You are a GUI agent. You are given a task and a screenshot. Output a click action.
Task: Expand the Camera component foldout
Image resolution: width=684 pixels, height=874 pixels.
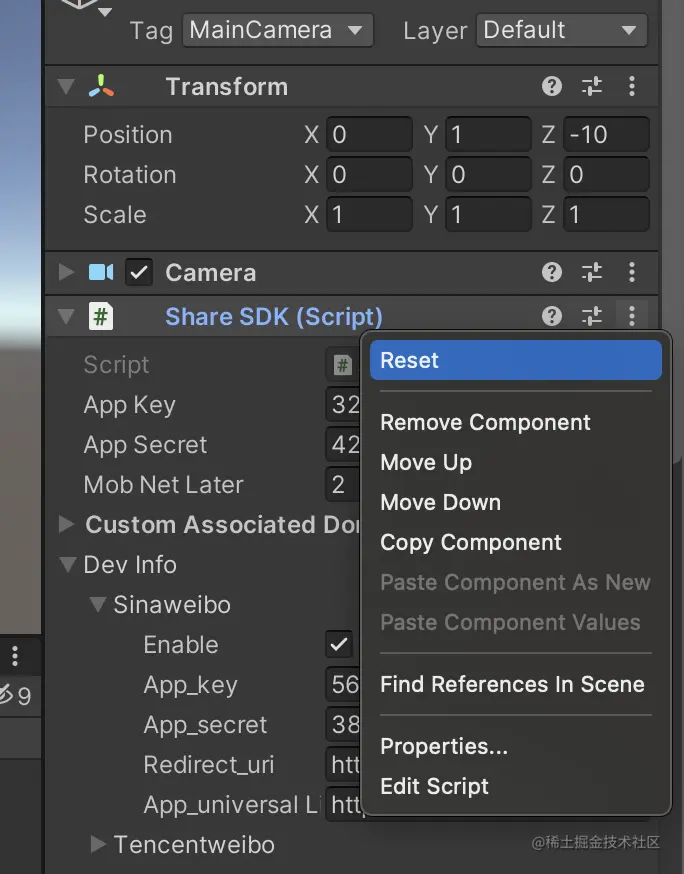(x=67, y=272)
